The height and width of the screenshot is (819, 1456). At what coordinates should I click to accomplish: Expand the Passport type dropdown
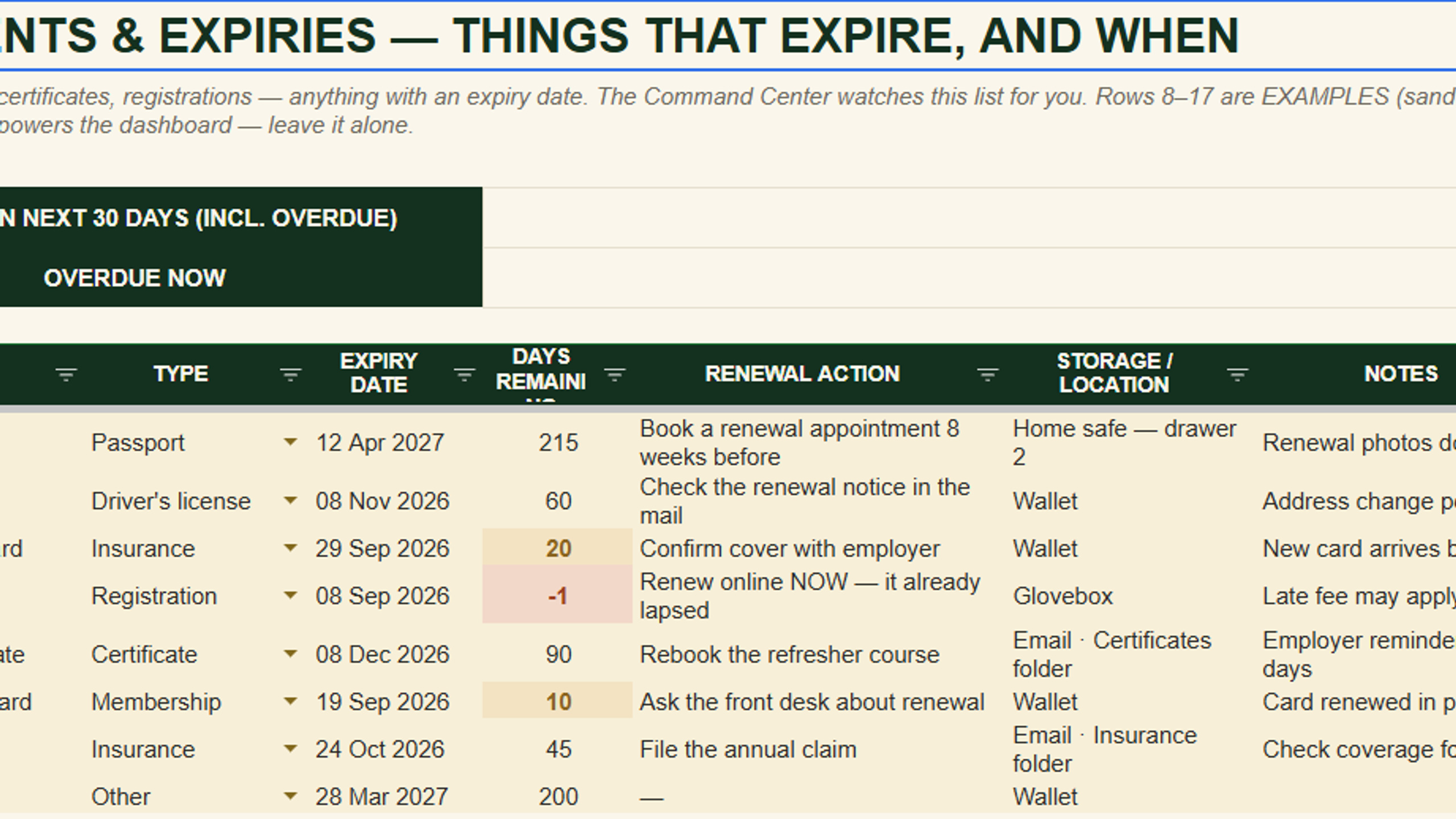pos(290,442)
